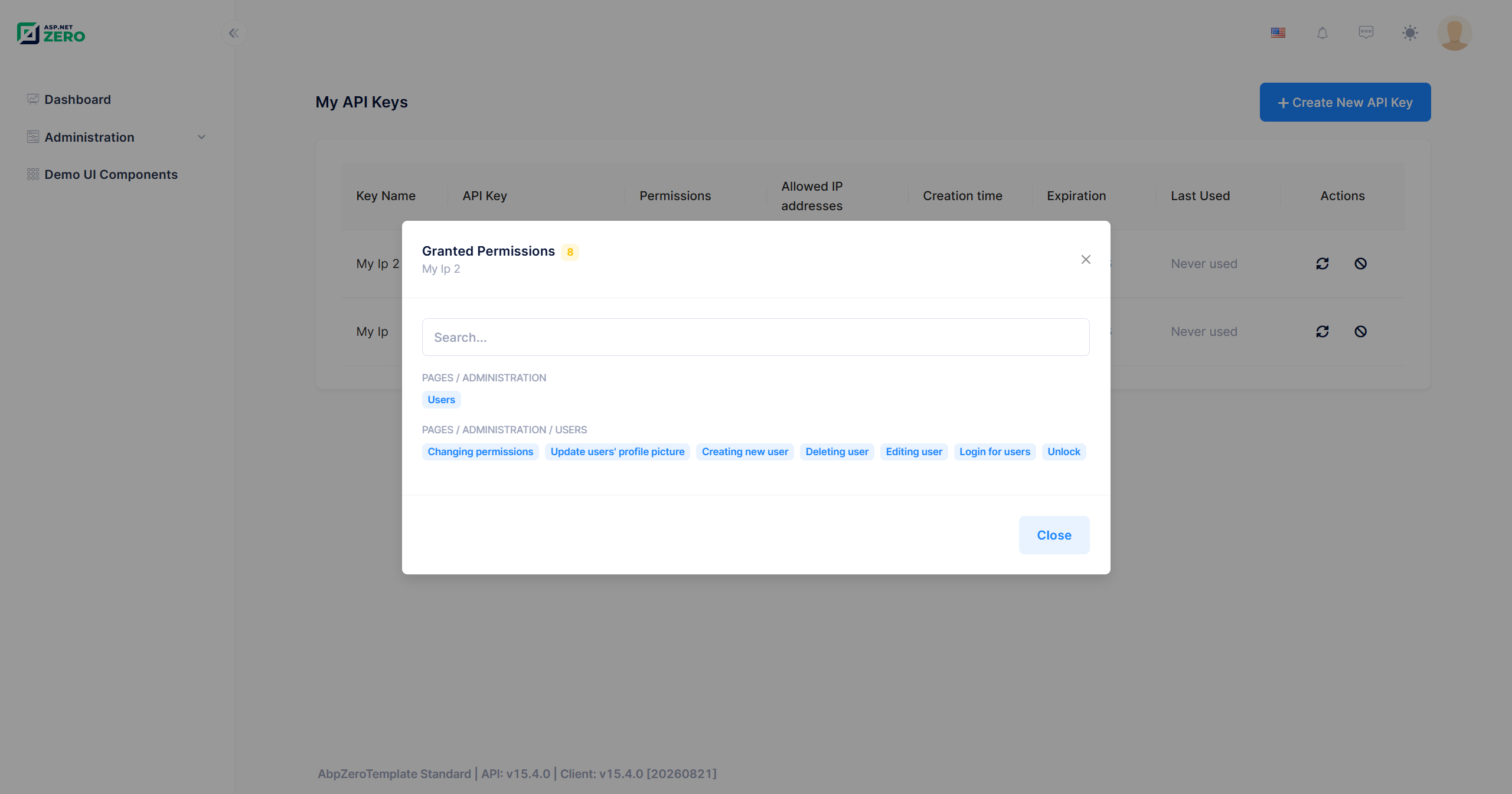Close the Granted Permissions dialog with X

(x=1086, y=260)
